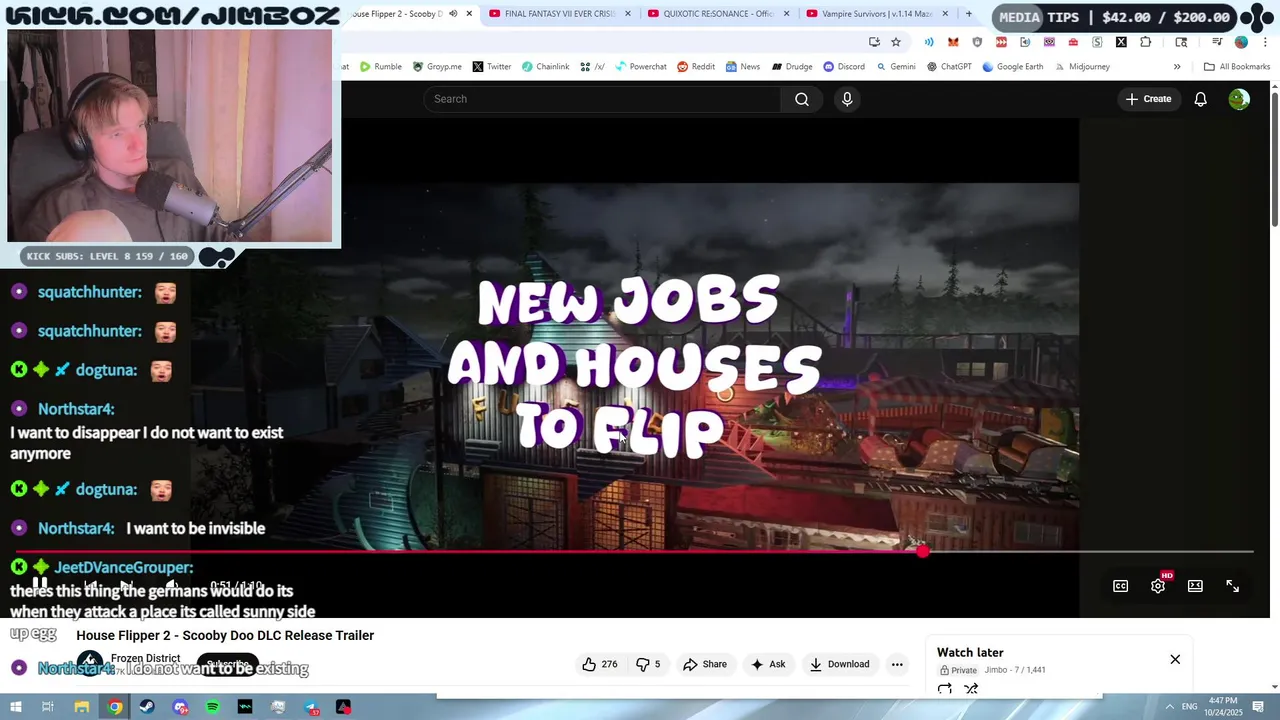Open Spotify from the taskbar

(213, 707)
